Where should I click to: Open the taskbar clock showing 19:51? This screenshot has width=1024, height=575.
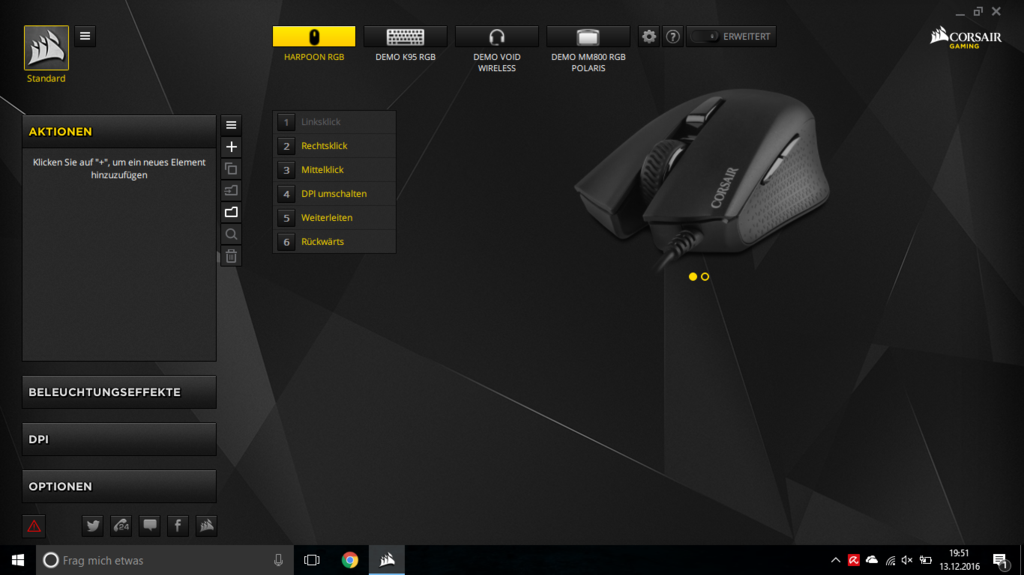click(x=959, y=560)
